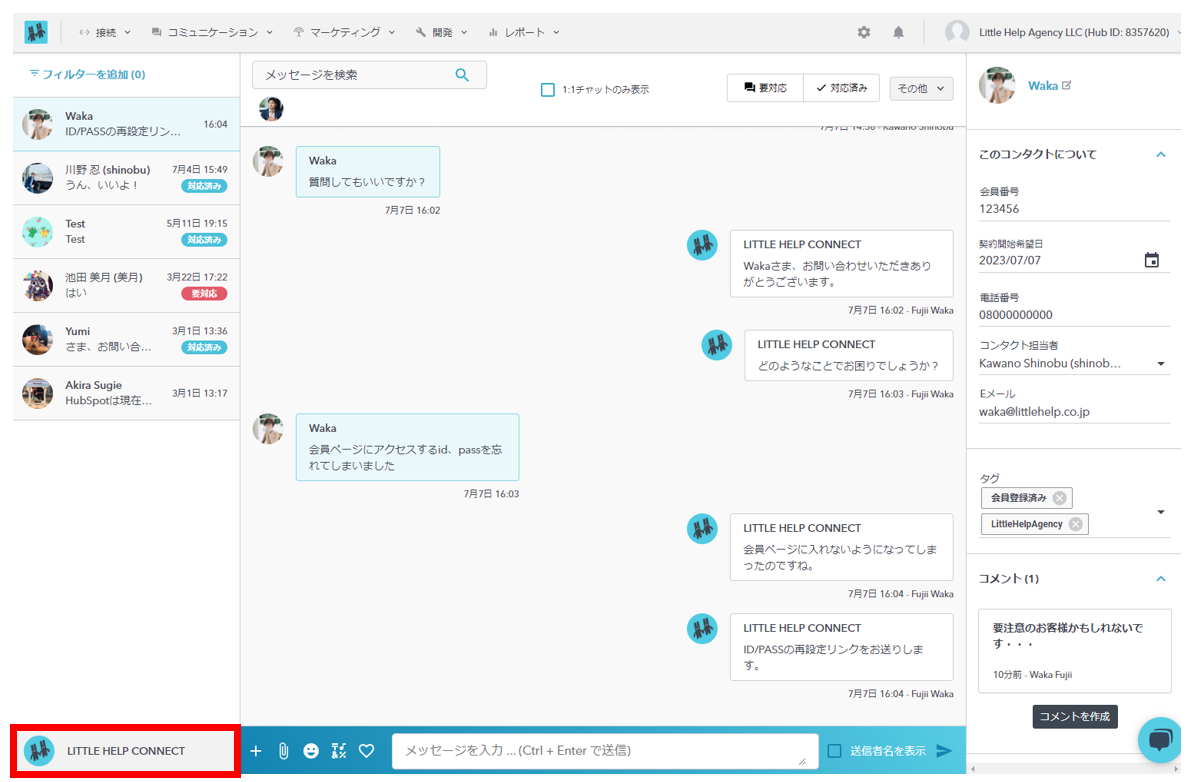Open notifications bell icon
The width and height of the screenshot is (1191, 782).
point(898,32)
